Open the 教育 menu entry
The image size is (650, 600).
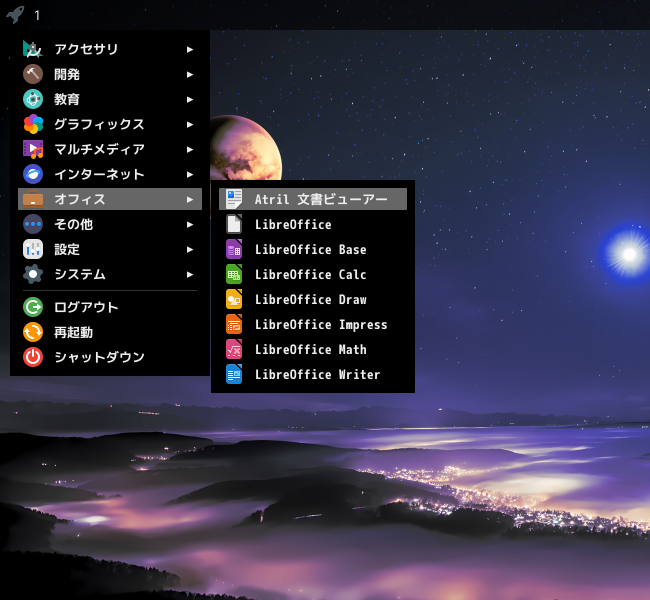[x=110, y=99]
